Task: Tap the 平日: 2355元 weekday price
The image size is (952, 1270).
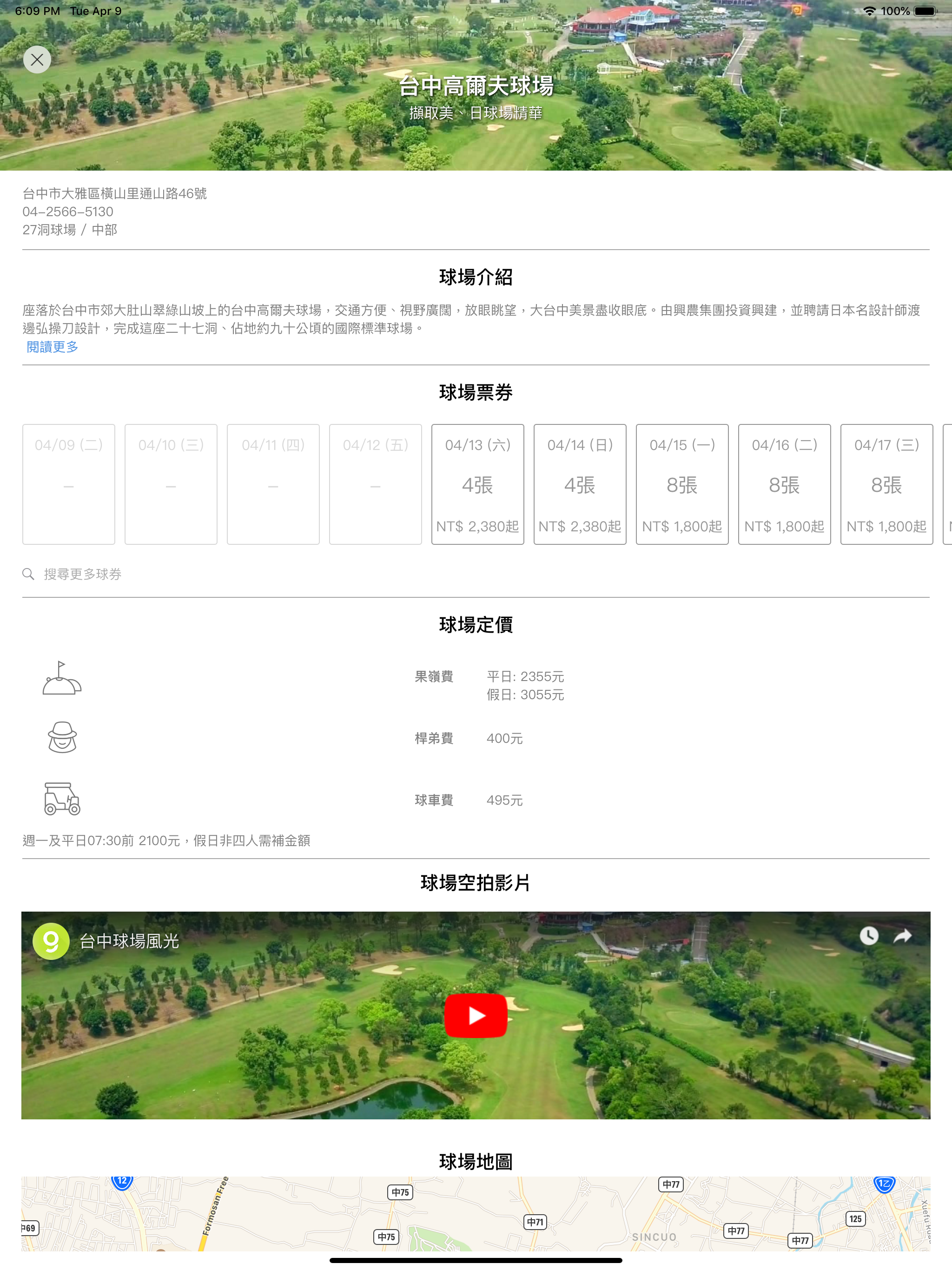Action: click(x=525, y=676)
